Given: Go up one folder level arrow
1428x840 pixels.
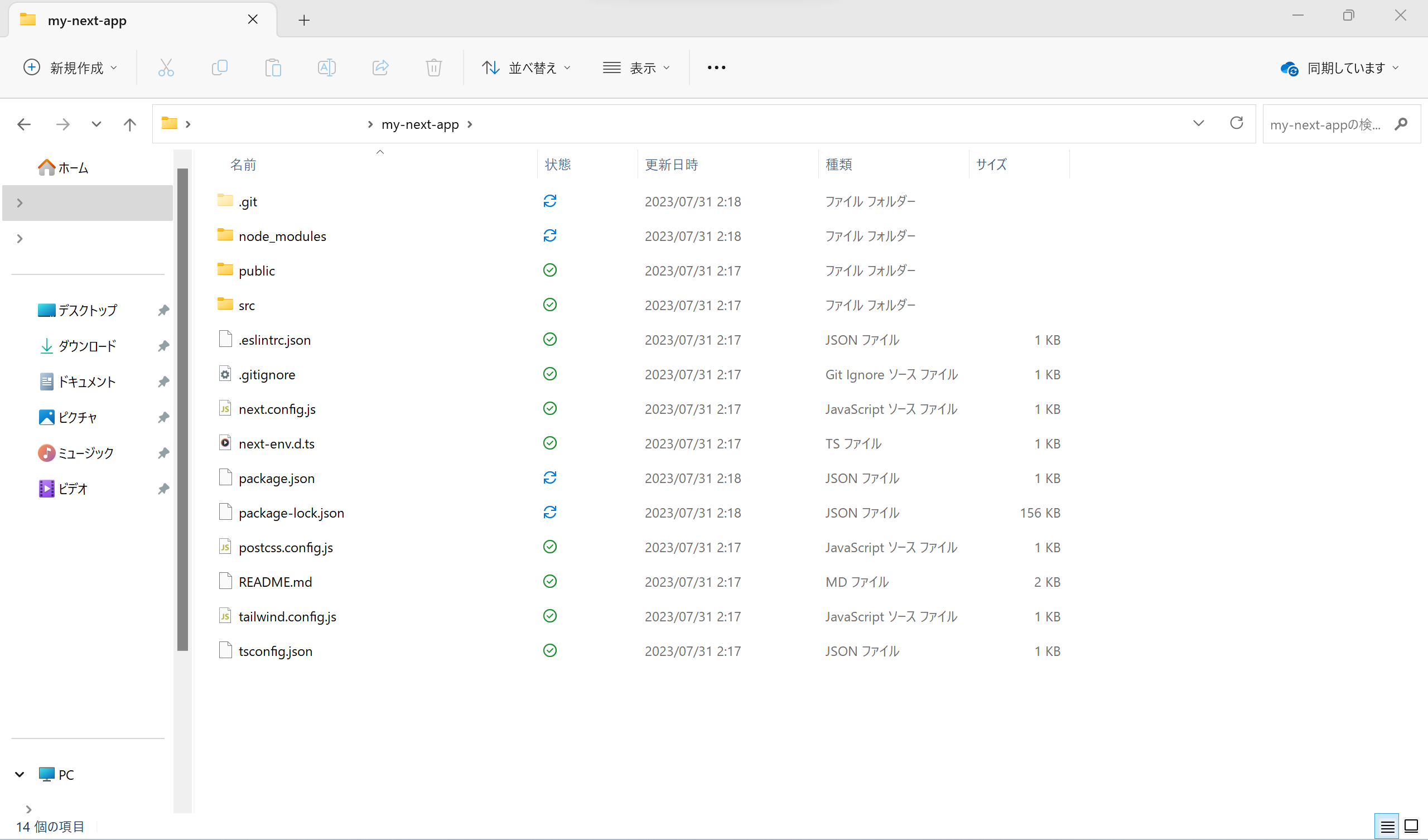Looking at the screenshot, I should coord(130,124).
